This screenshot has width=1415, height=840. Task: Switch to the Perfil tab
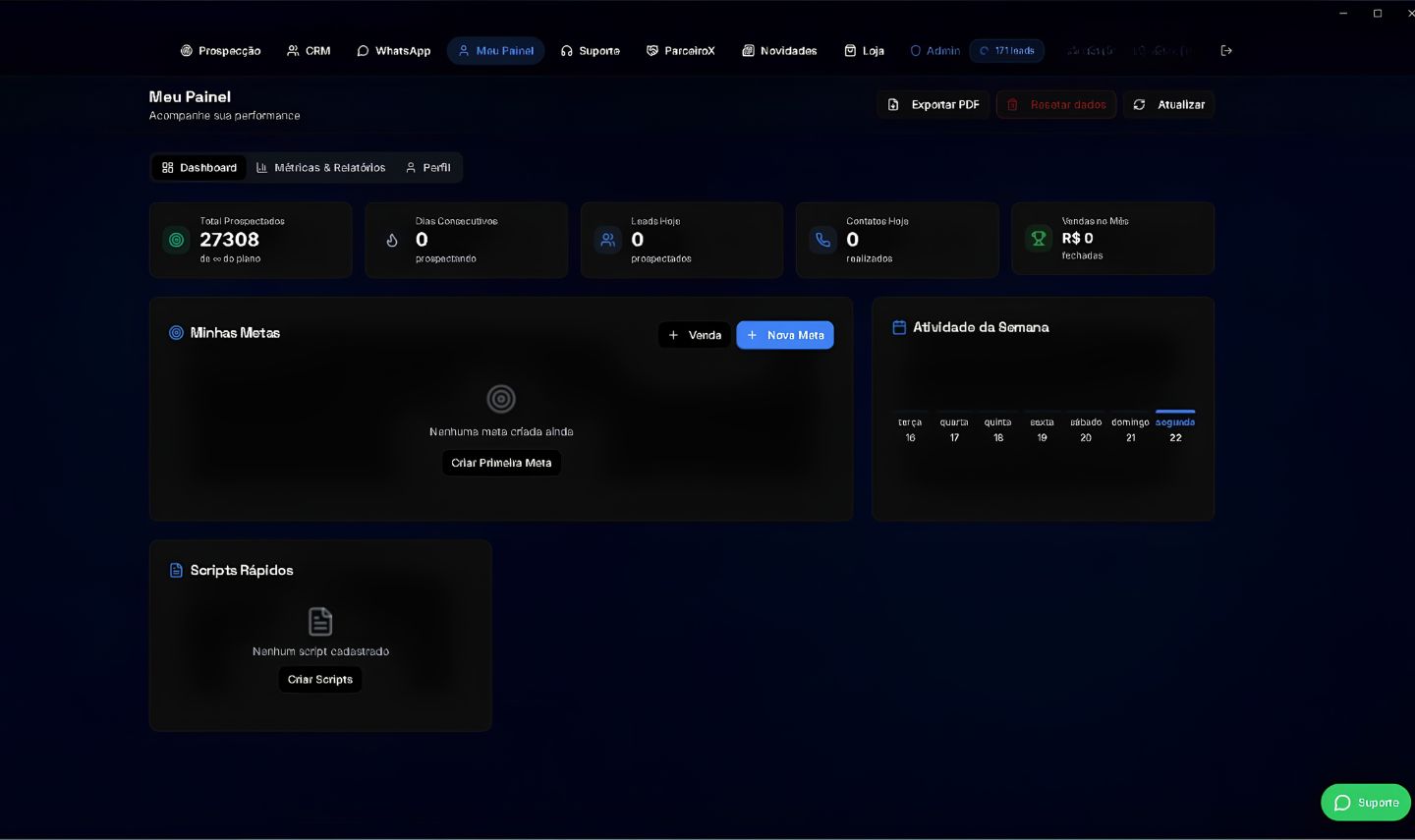428,168
